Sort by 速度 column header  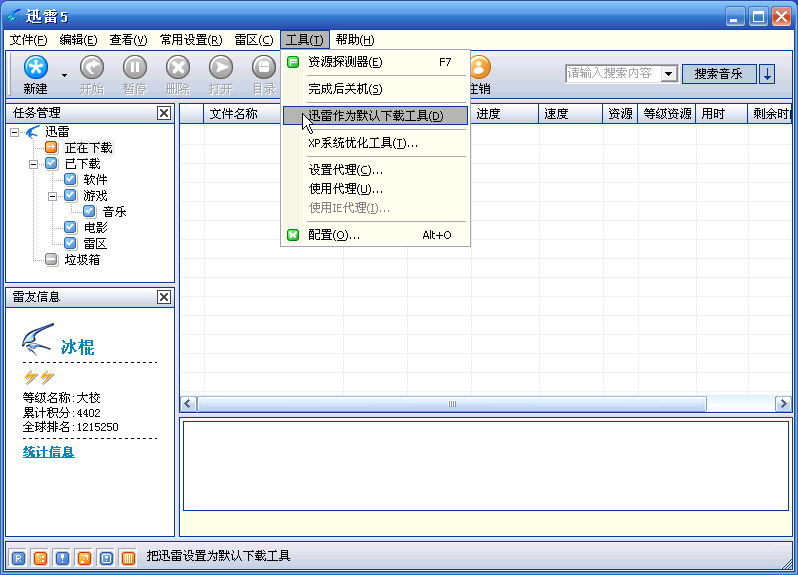pos(571,113)
